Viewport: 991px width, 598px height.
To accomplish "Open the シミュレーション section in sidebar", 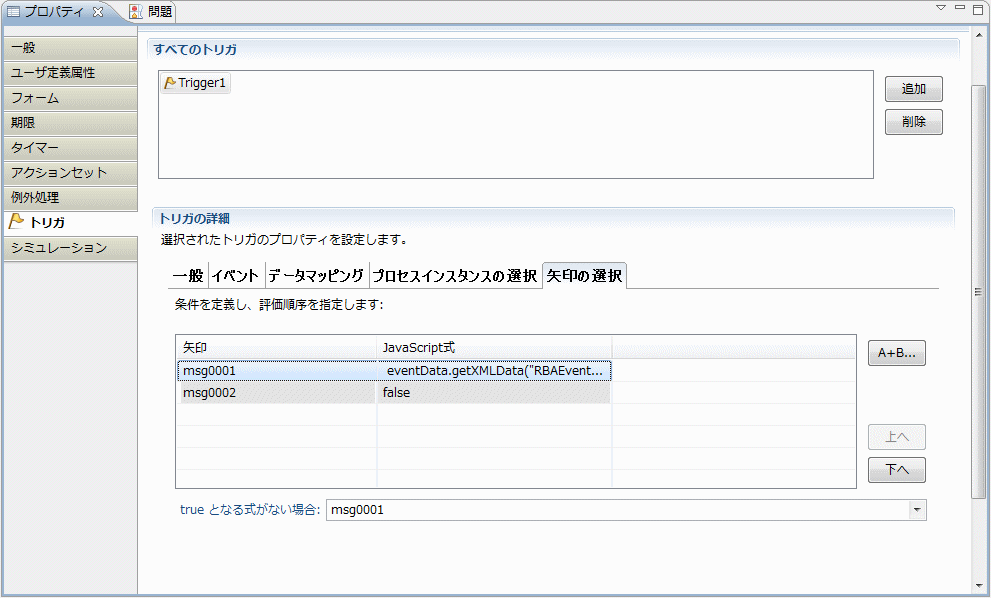I will click(69, 248).
